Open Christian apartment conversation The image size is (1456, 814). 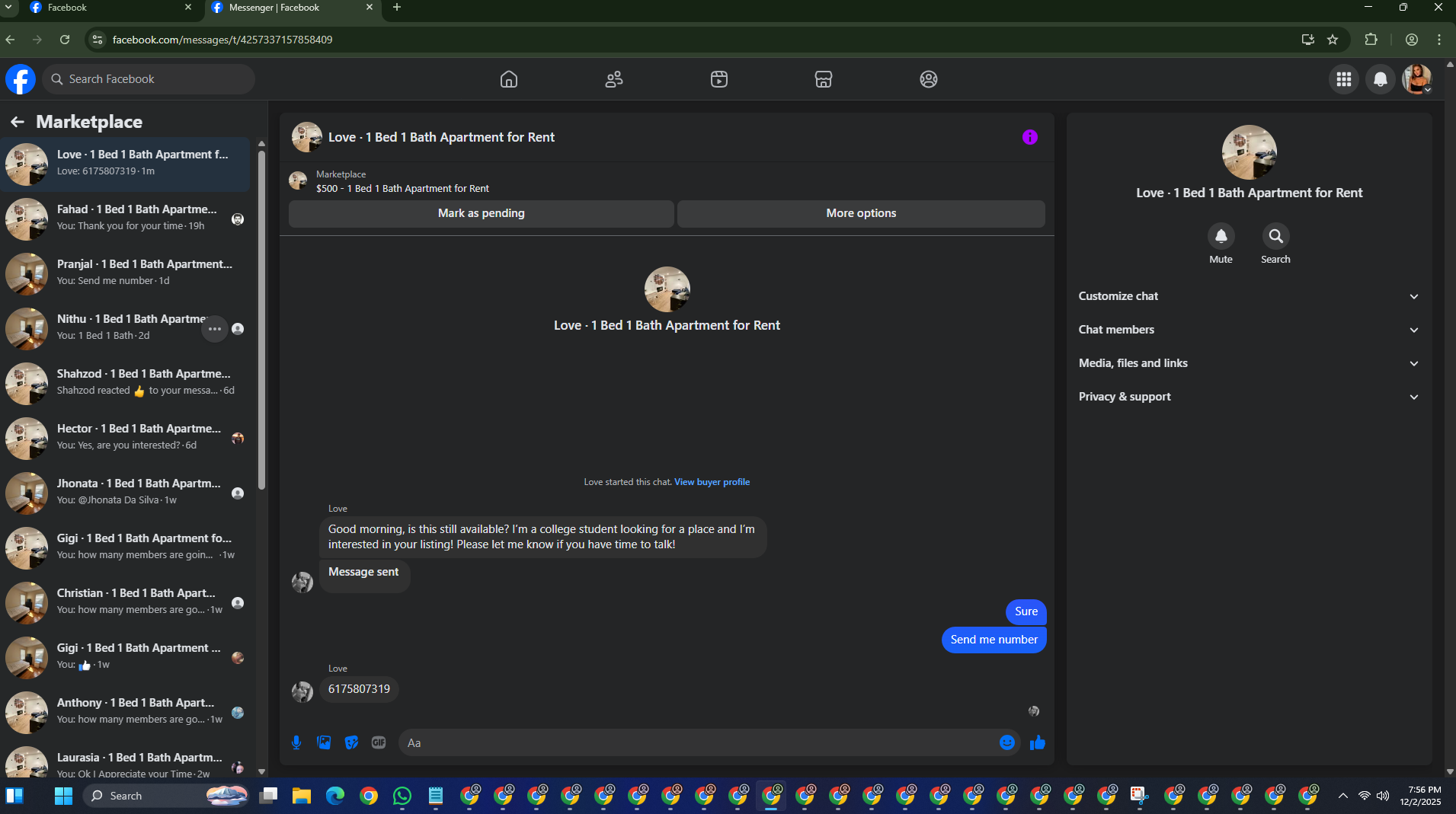tap(126, 603)
